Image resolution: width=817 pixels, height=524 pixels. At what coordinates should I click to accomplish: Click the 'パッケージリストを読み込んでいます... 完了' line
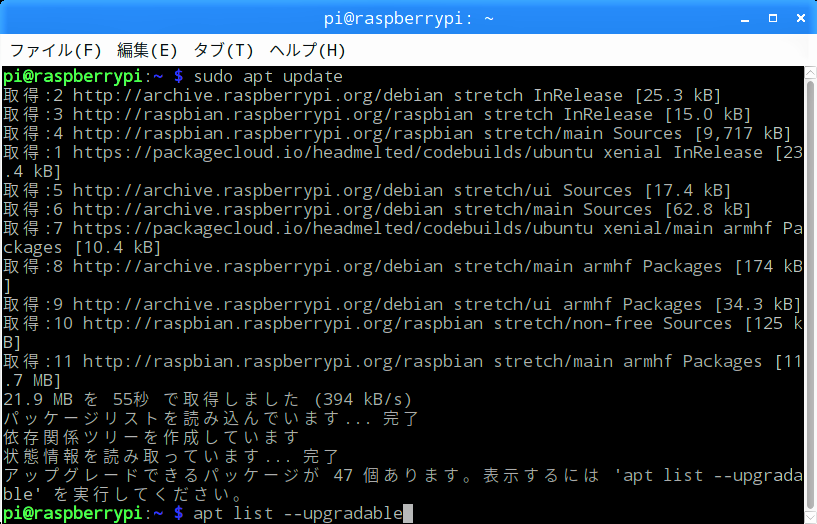coord(211,418)
